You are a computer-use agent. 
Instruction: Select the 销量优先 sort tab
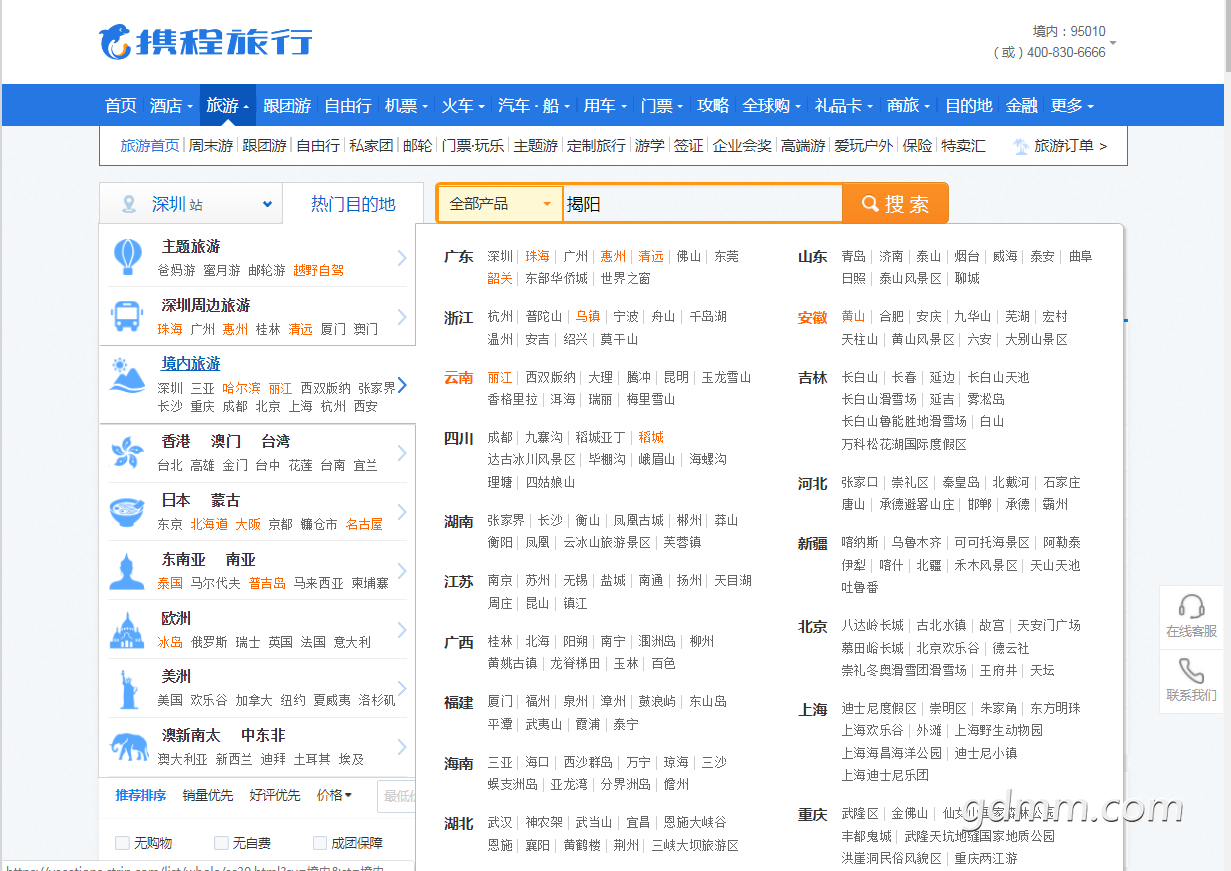click(x=208, y=795)
